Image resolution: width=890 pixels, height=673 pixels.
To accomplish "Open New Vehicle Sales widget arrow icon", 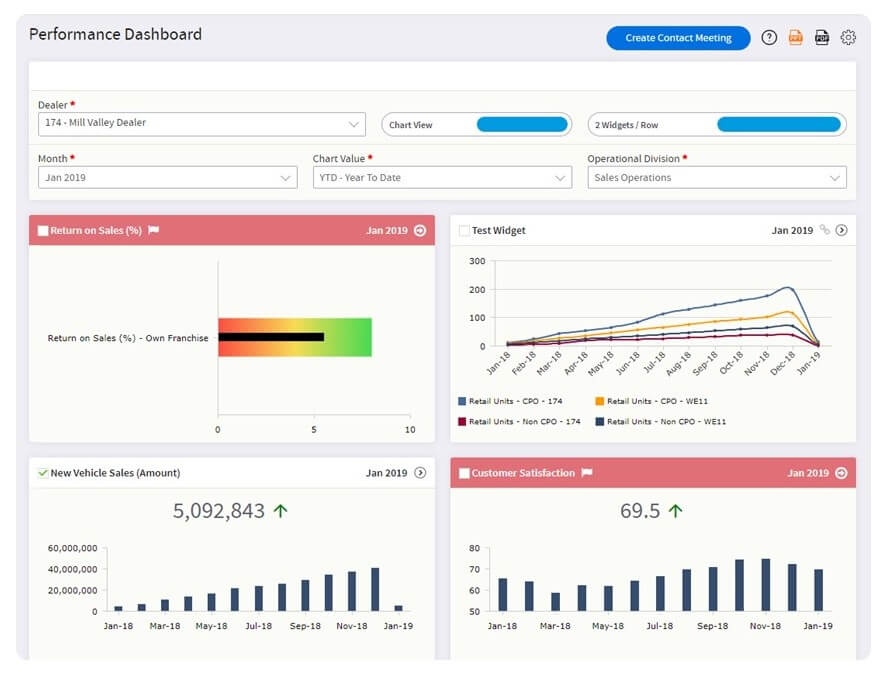I will tap(420, 473).
